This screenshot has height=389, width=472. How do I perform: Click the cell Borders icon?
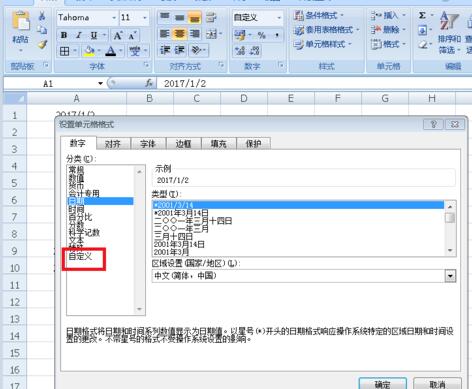[x=65, y=51]
